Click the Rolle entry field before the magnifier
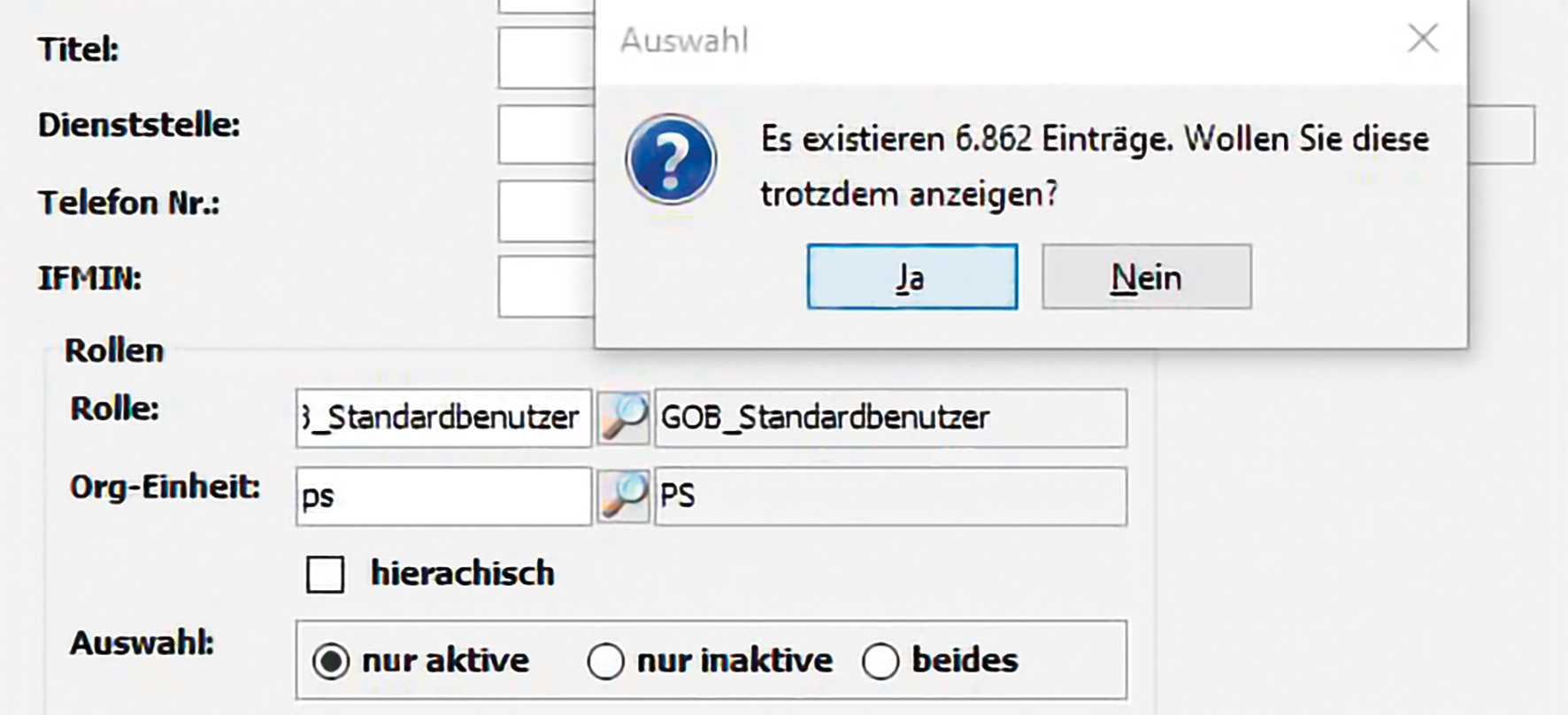This screenshot has height=715, width=1568. coord(443,418)
